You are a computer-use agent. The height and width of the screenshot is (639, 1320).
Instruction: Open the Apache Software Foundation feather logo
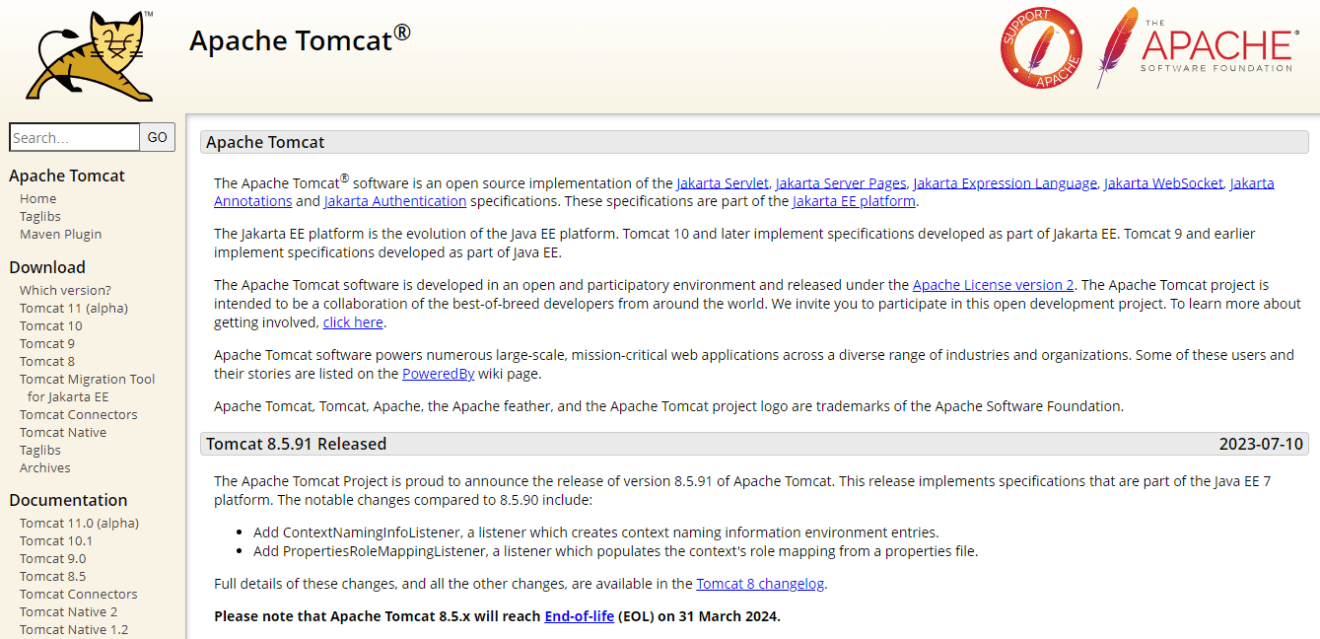[x=1198, y=47]
